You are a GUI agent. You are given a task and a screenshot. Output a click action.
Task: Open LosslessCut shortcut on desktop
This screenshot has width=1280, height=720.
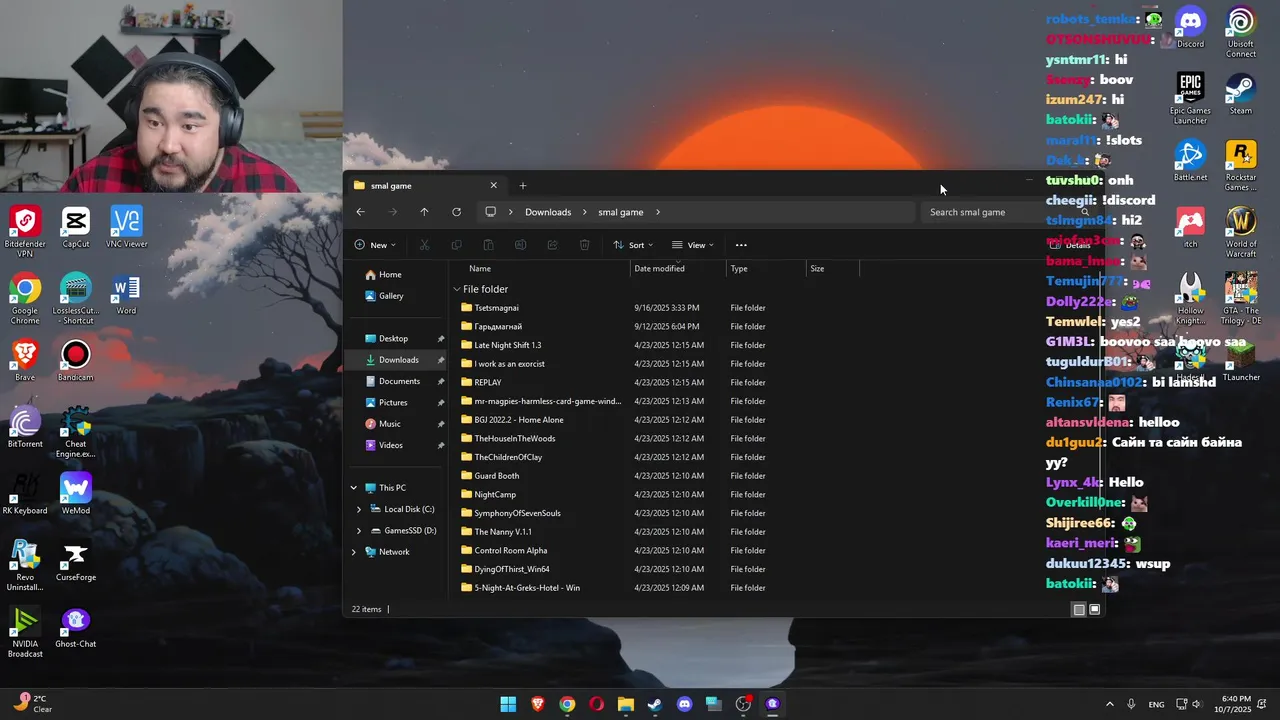76,298
